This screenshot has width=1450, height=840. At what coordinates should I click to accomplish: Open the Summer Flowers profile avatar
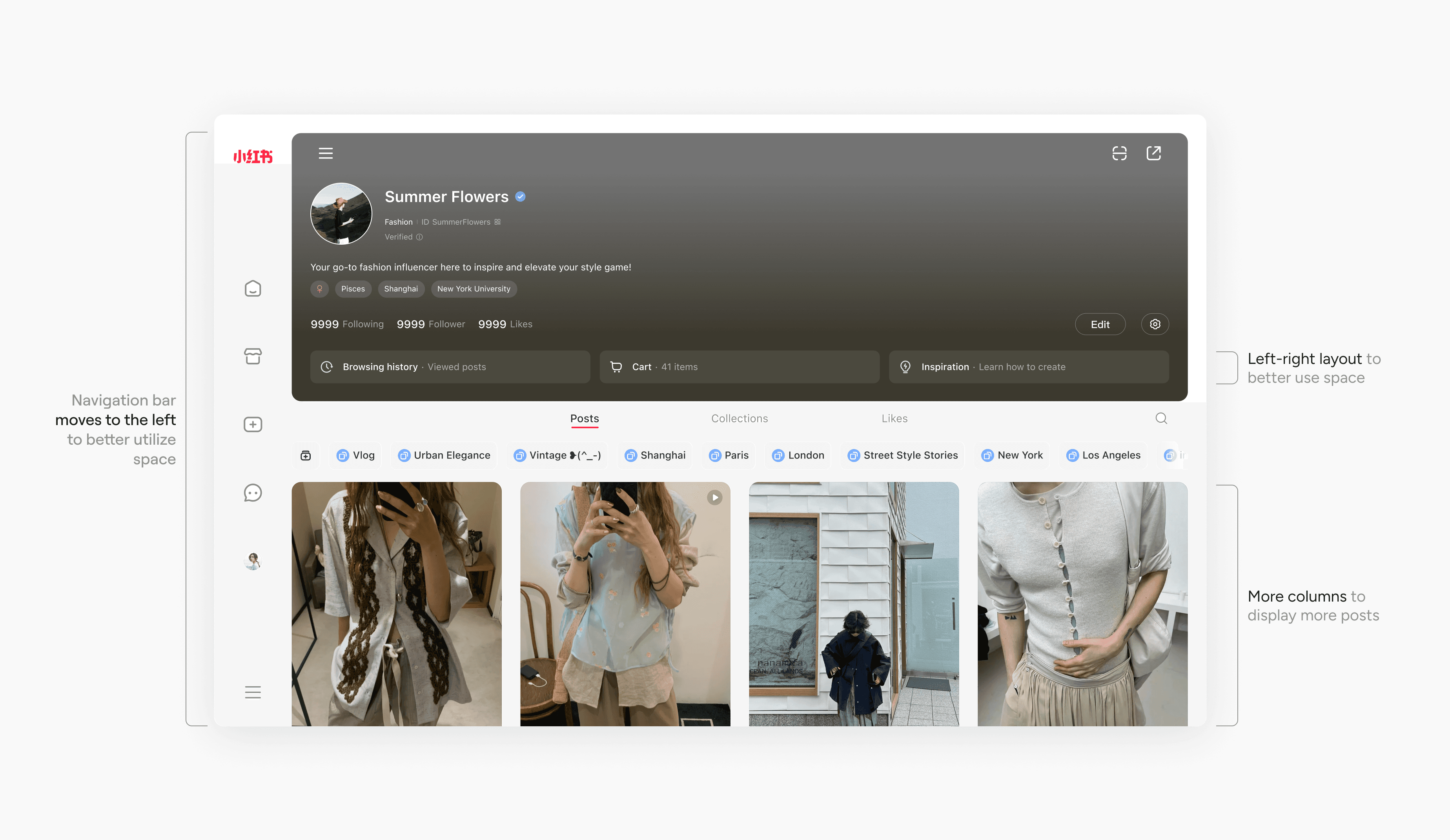(341, 214)
